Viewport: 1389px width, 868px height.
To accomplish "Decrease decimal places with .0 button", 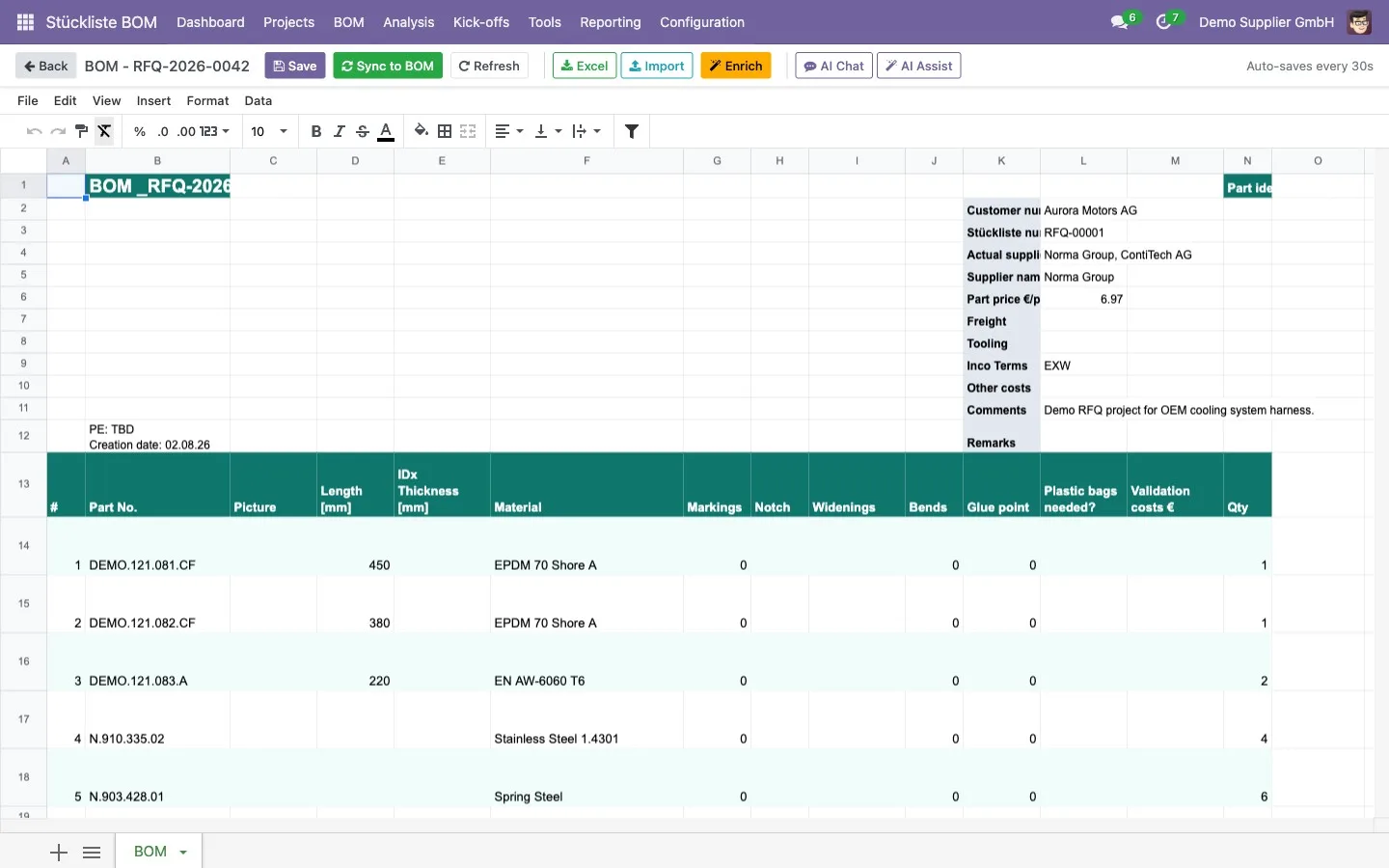I will (163, 131).
